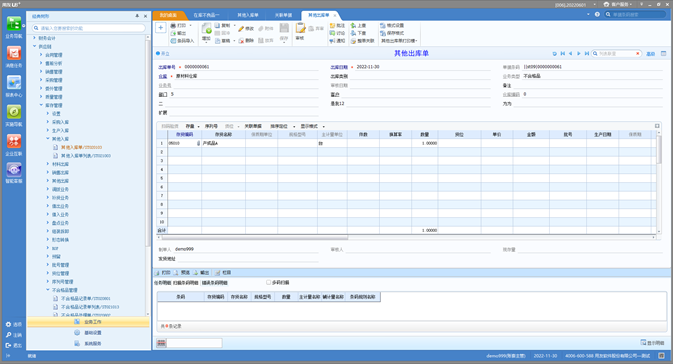Open 企业互联 sidebar icon
673x364 pixels.
click(14, 144)
